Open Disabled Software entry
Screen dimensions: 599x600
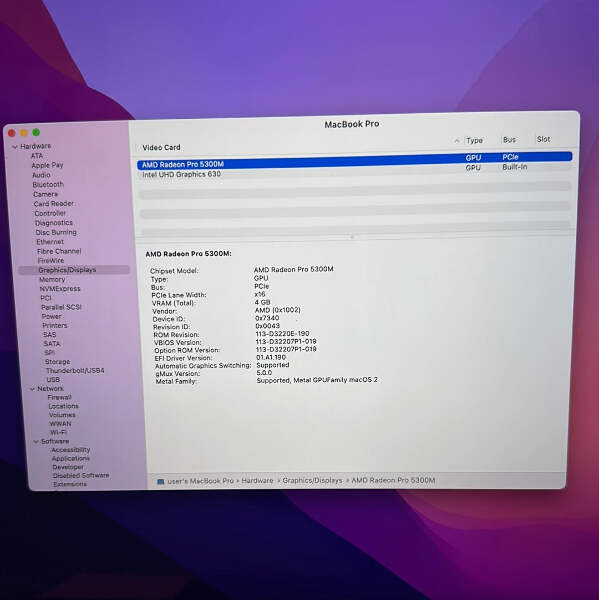pyautogui.click(x=81, y=475)
